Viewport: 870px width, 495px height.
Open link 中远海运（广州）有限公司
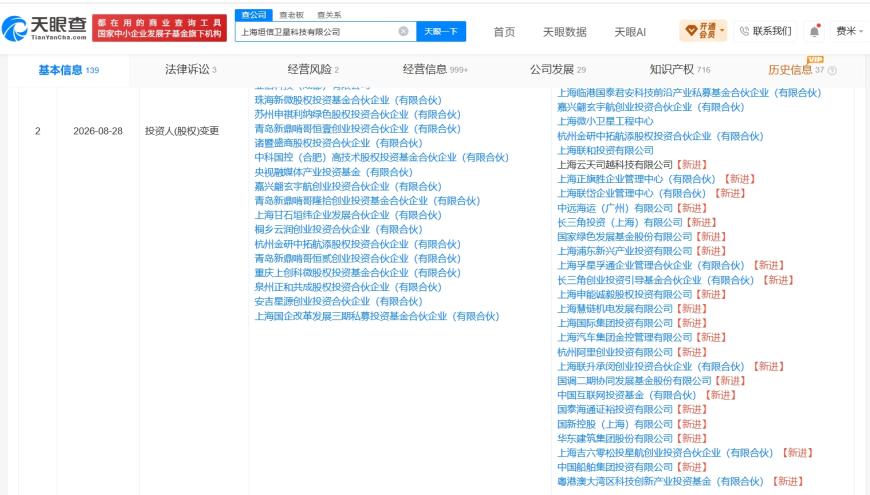(615, 208)
